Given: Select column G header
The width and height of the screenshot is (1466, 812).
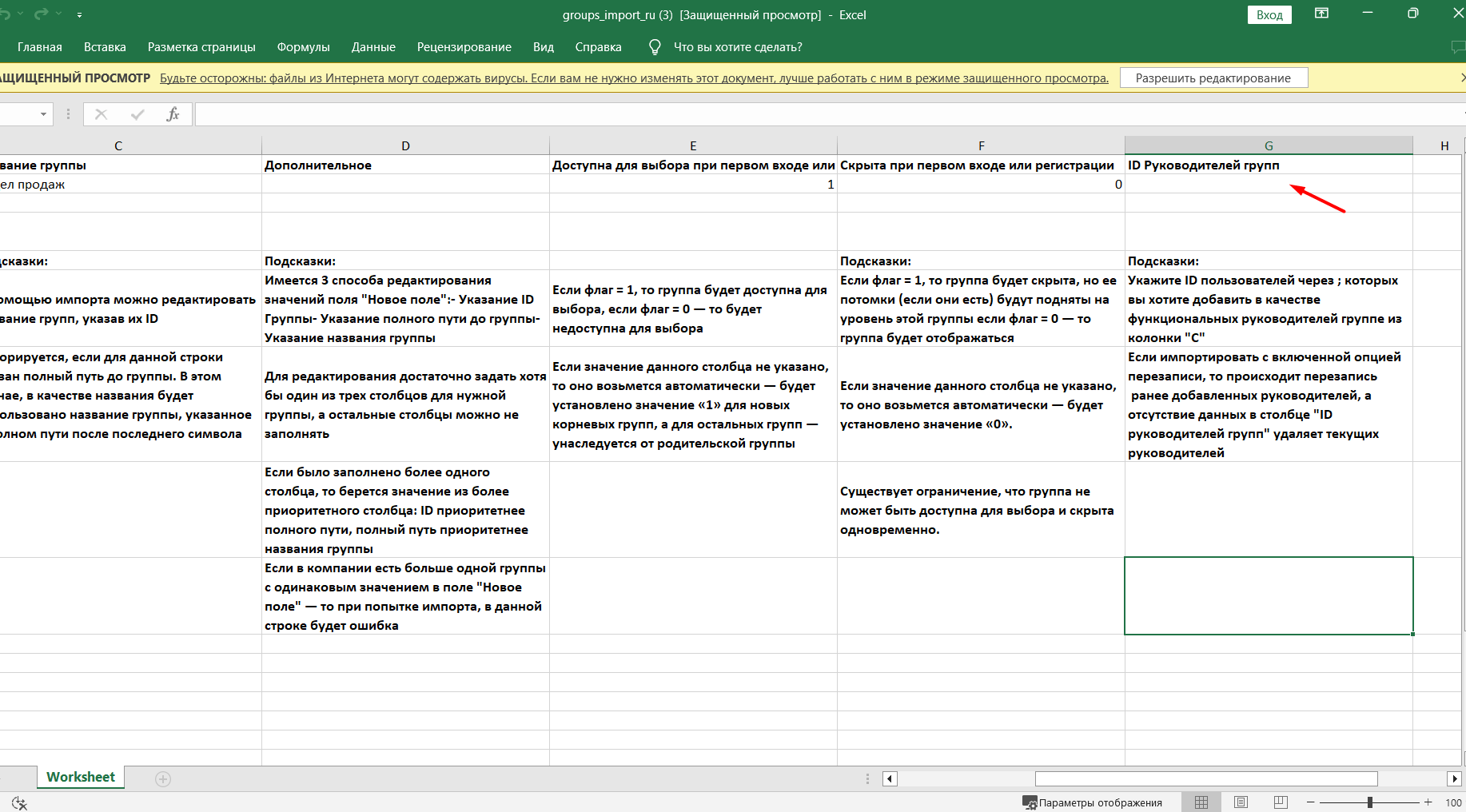Looking at the screenshot, I should [x=1269, y=145].
